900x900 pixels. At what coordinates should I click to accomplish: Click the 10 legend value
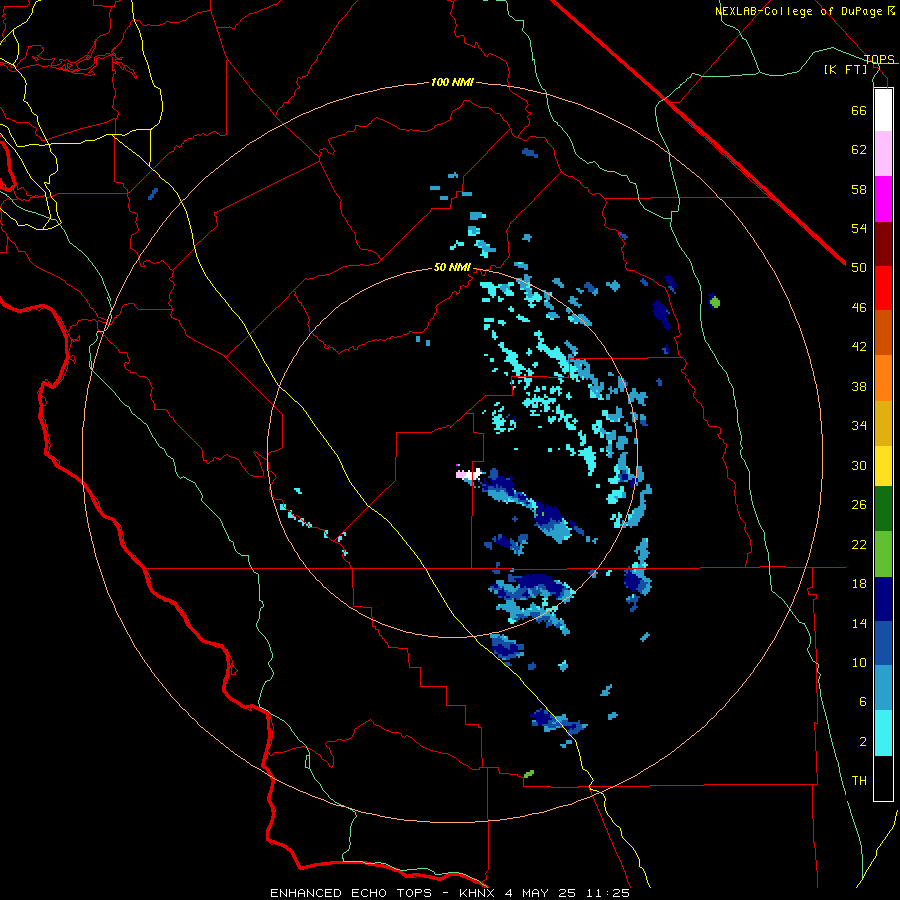859,663
